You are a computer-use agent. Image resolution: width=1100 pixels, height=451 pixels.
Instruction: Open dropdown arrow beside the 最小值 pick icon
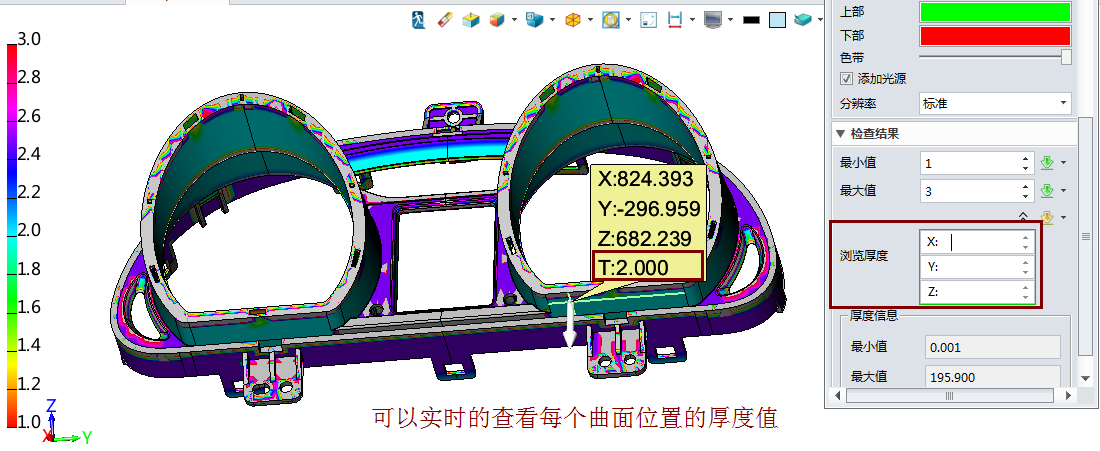coord(1063,163)
